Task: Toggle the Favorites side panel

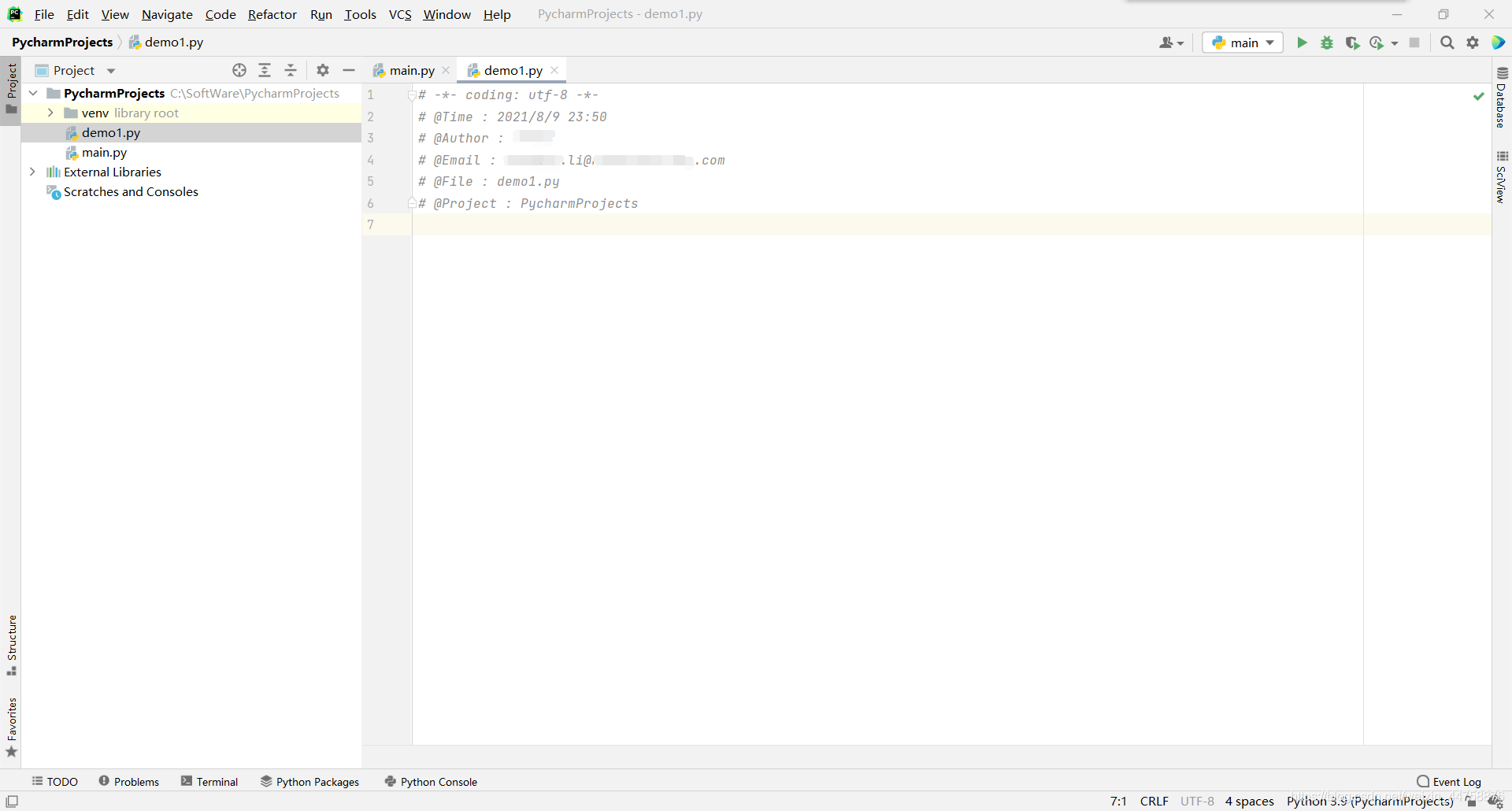Action: (x=11, y=726)
